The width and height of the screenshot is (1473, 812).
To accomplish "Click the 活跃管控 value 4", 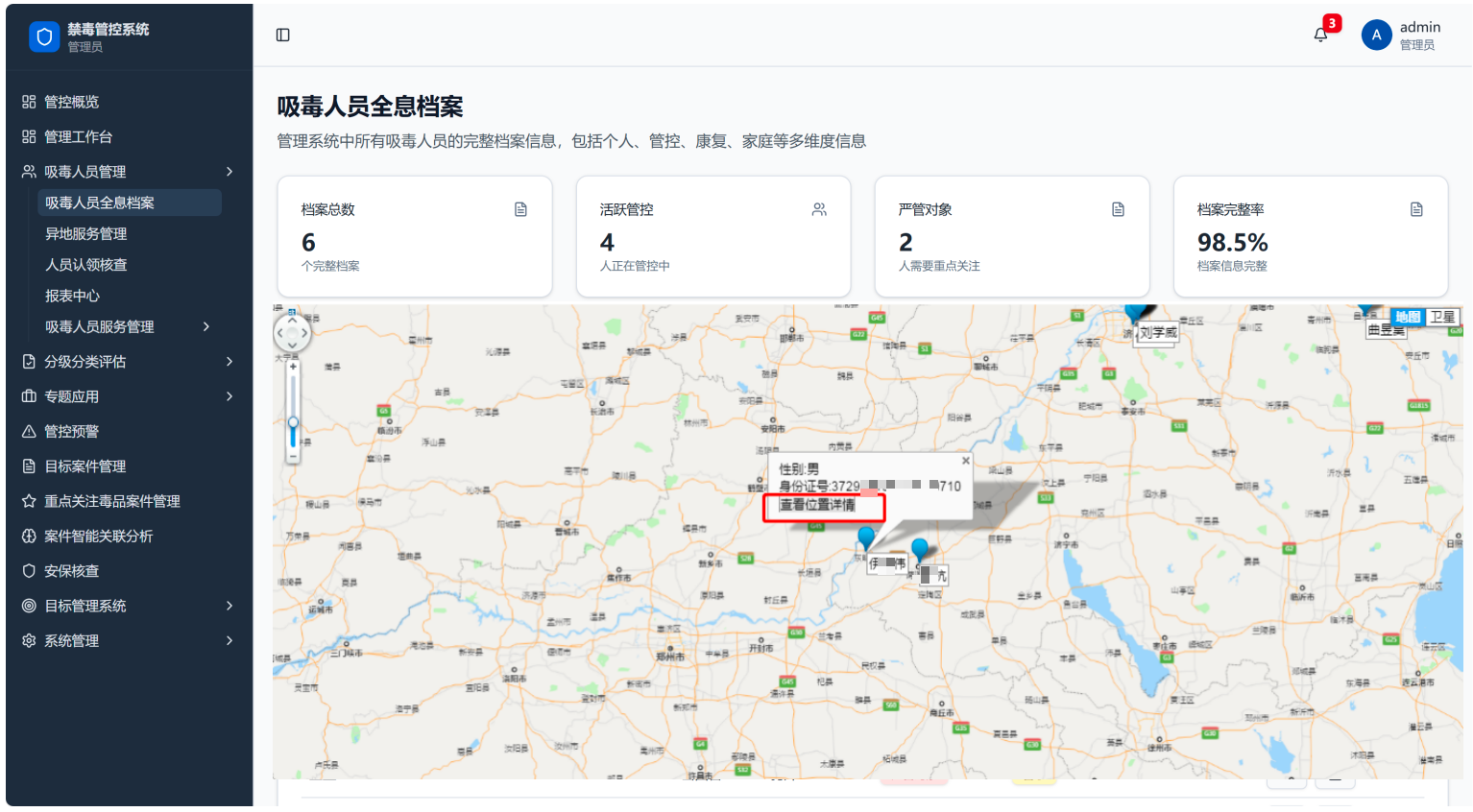I will pos(607,242).
